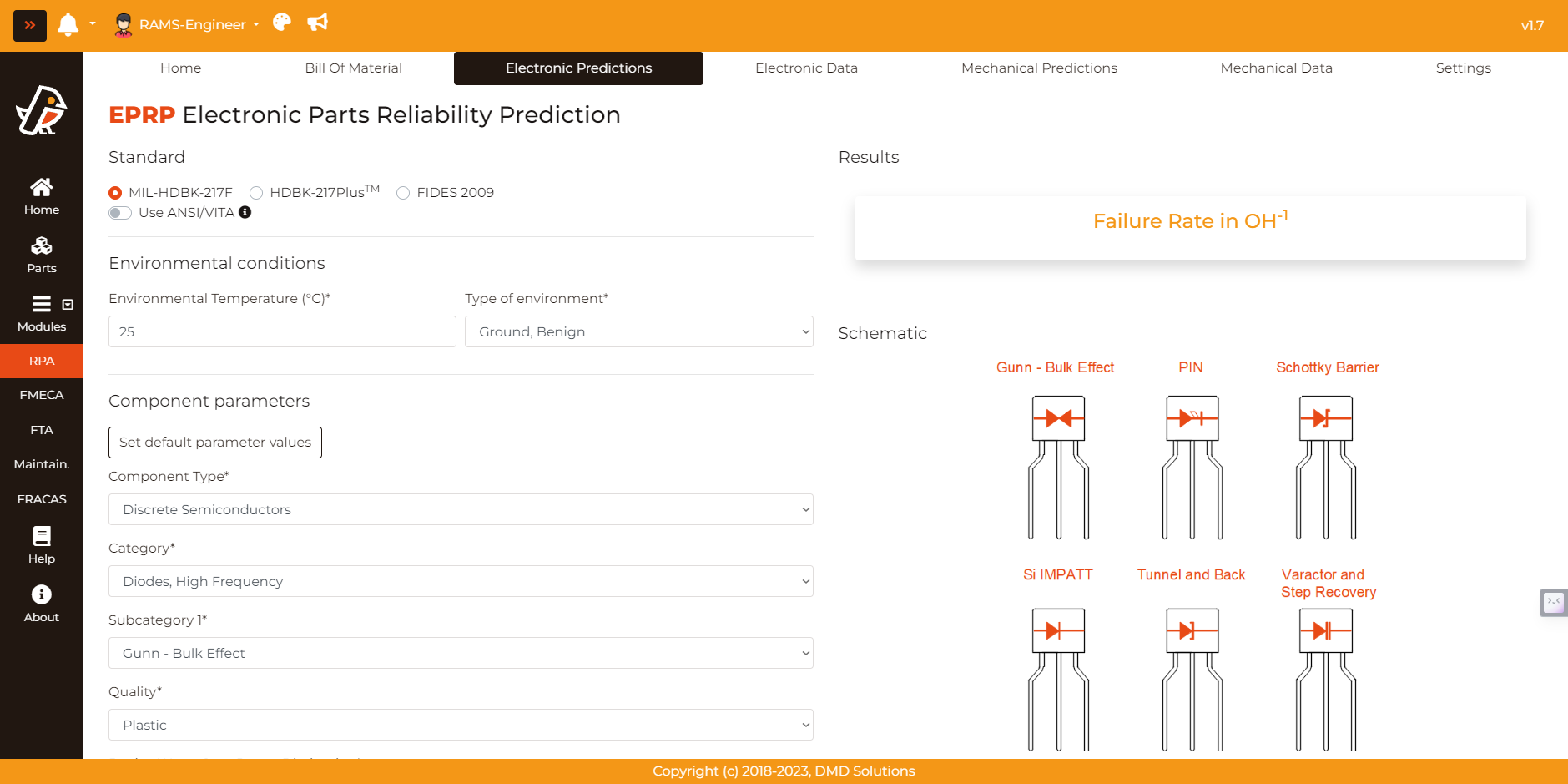This screenshot has width=1568, height=784.
Task: Open the Type of environment dropdown
Action: (638, 331)
